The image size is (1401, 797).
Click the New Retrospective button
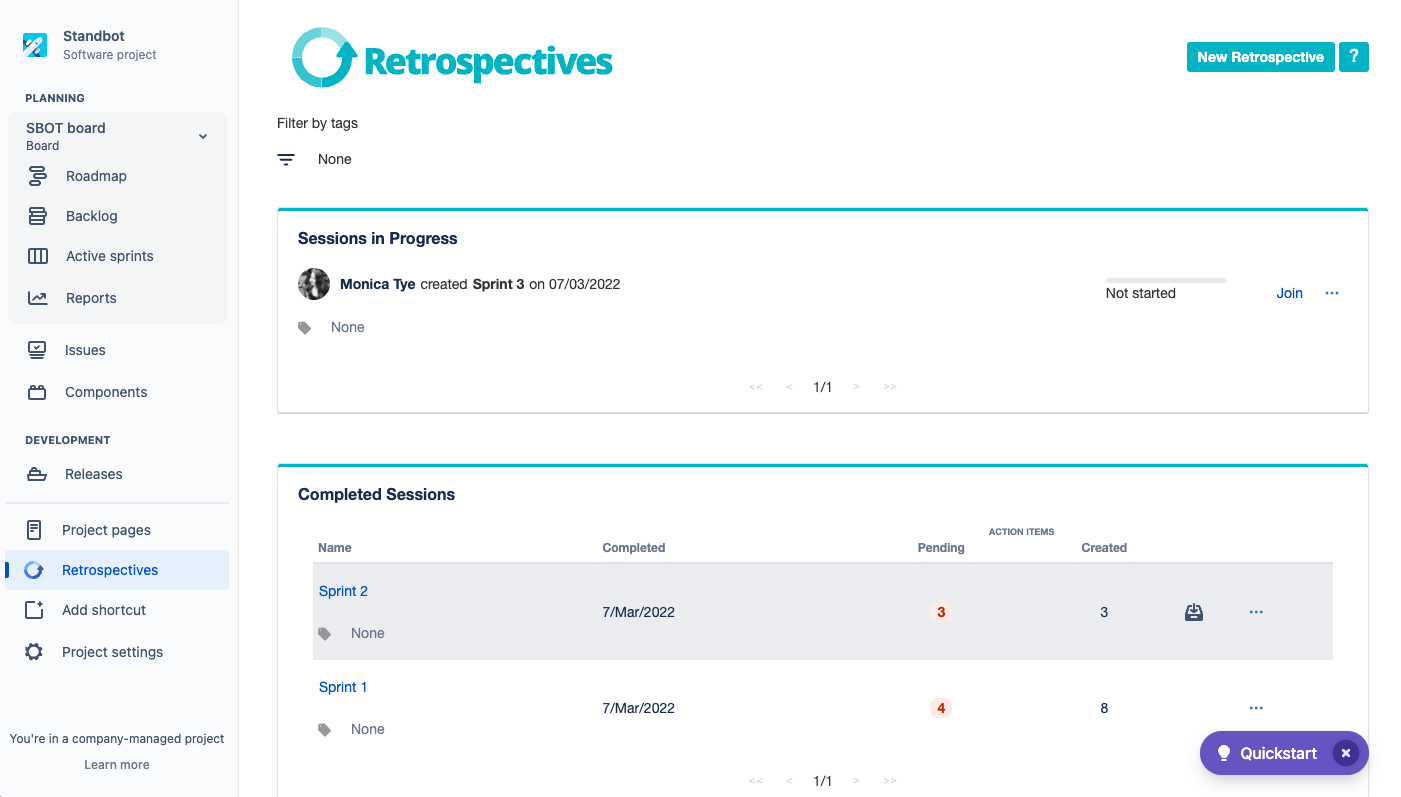[1260, 57]
